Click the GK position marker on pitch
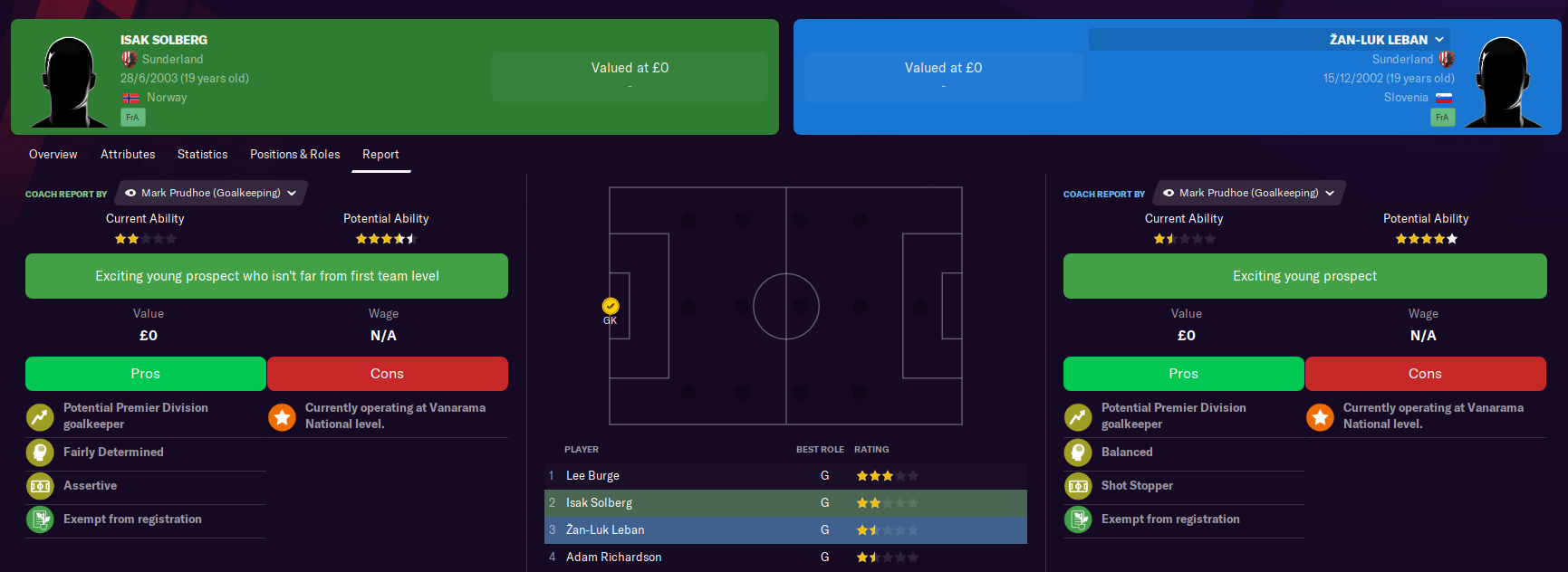Image resolution: width=1568 pixels, height=572 pixels. [x=611, y=306]
